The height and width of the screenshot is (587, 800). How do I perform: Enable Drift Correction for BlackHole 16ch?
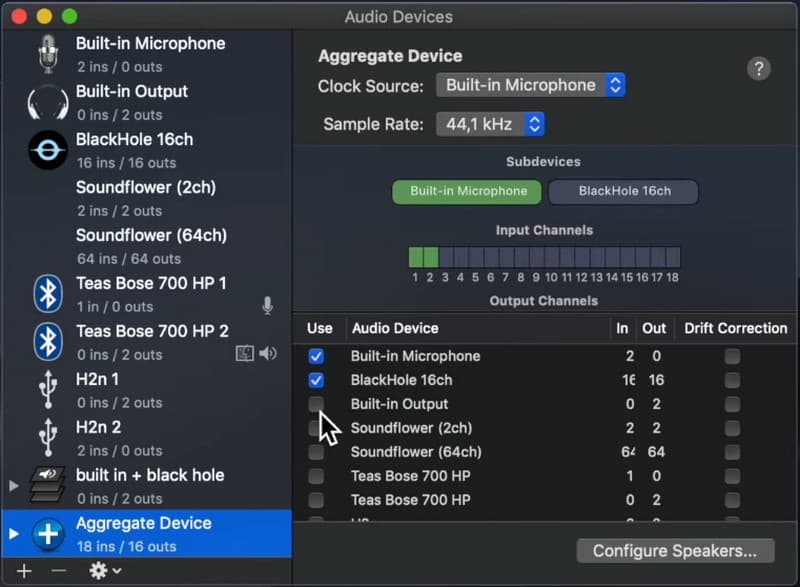click(732, 380)
